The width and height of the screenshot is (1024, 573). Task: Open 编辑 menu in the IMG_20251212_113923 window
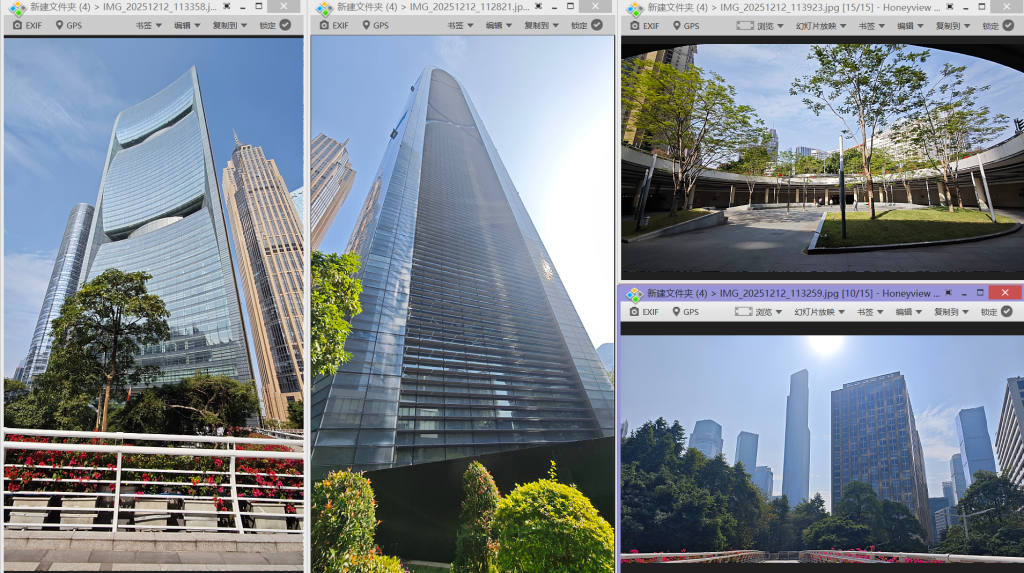[909, 26]
